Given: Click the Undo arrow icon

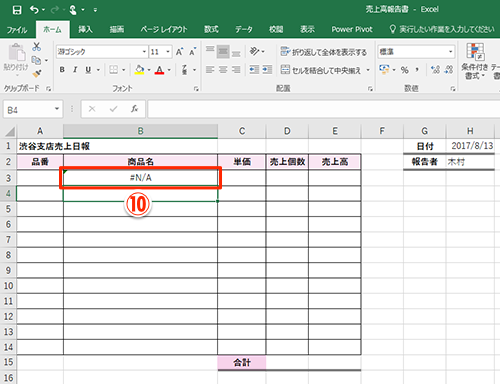Looking at the screenshot, I should 34,10.
